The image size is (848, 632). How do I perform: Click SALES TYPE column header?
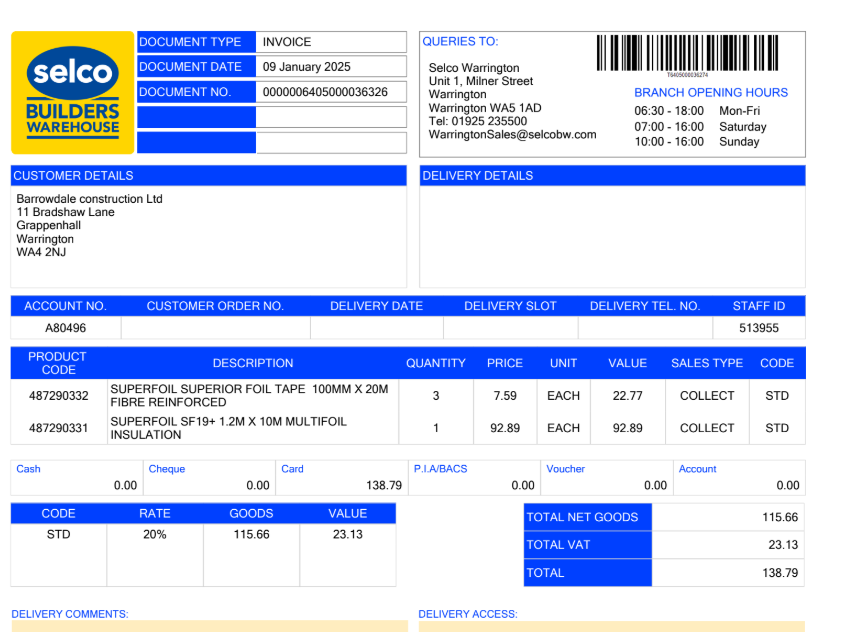707,363
